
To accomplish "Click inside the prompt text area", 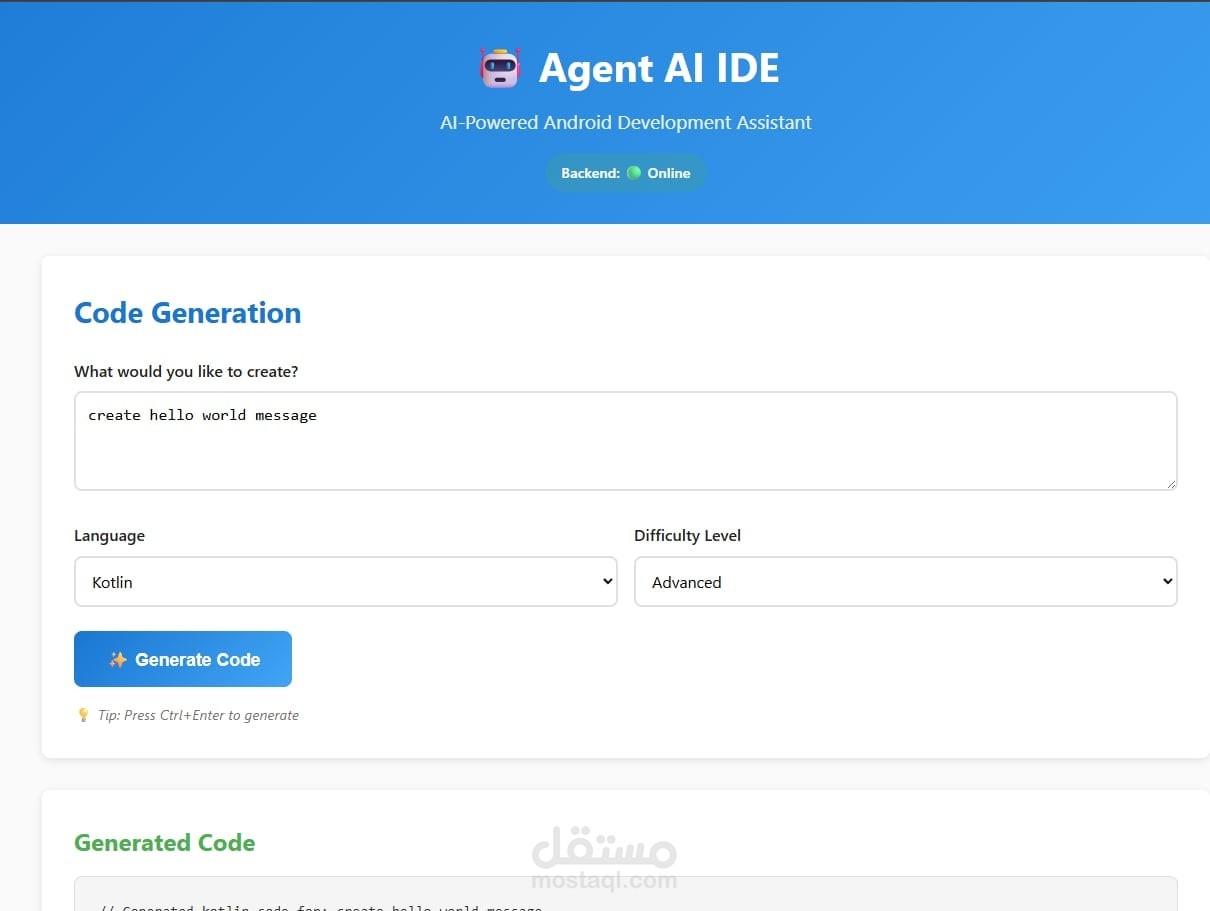I will pos(626,440).
